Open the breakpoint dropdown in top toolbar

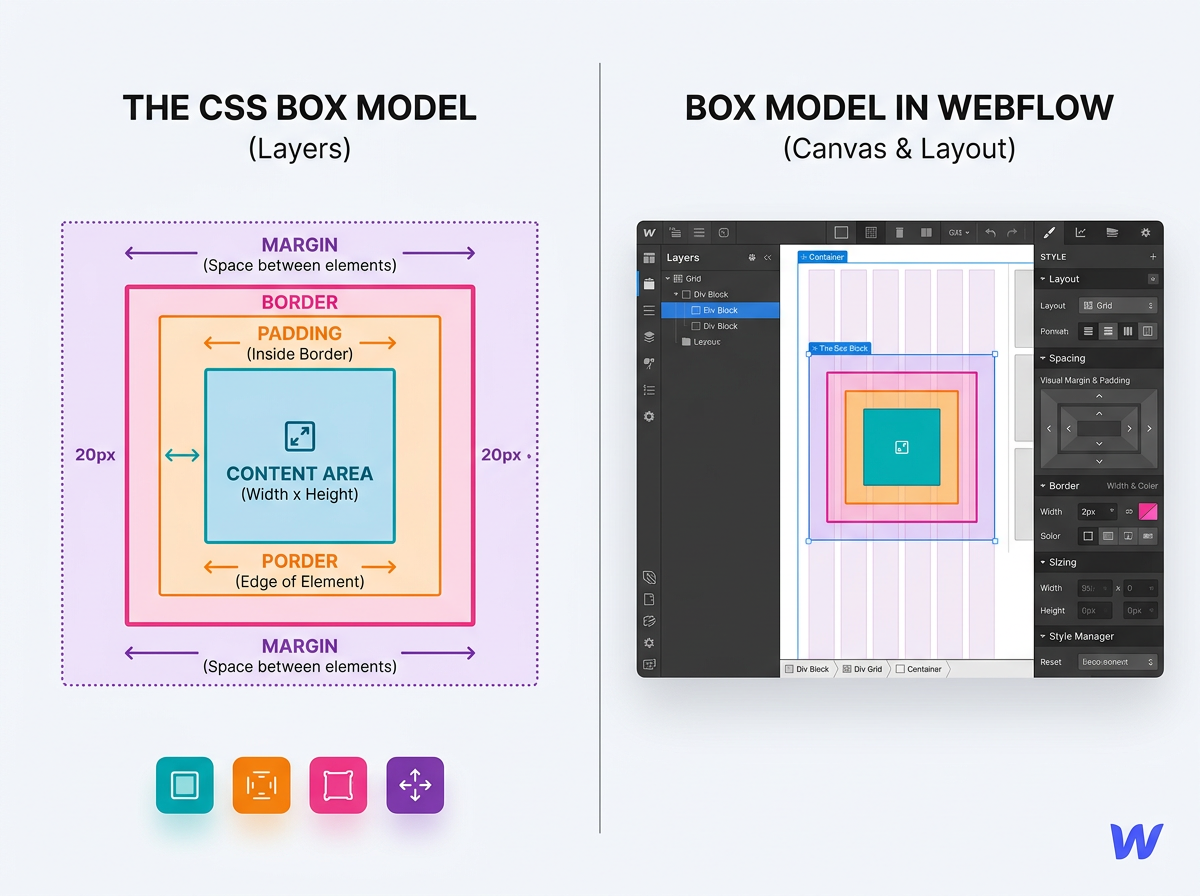[x=959, y=232]
